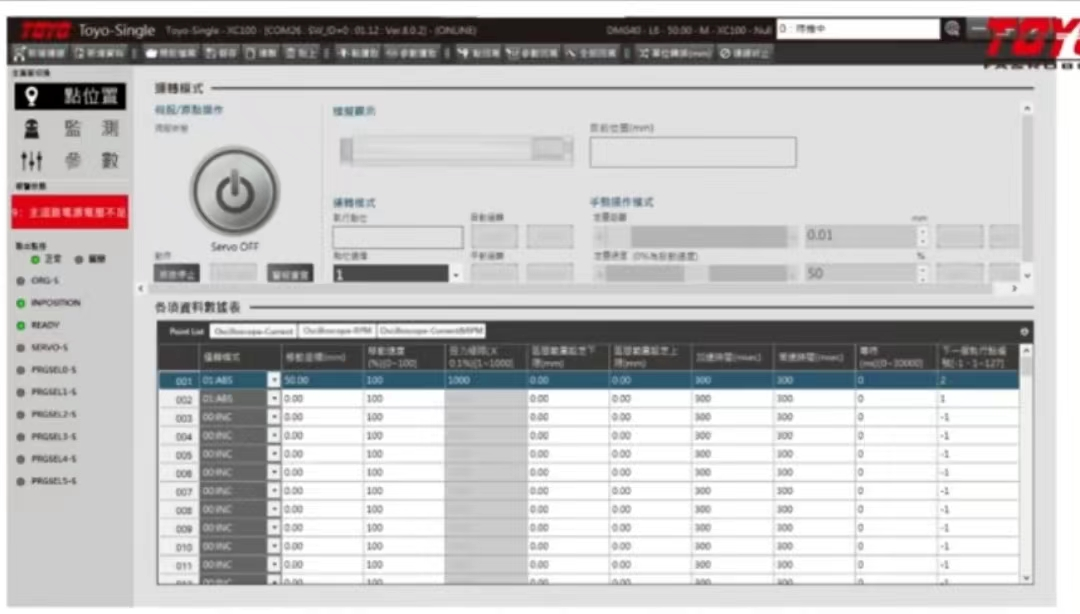Open the 監測 monitoring panel
This screenshot has height=614, width=1080.
[69, 129]
